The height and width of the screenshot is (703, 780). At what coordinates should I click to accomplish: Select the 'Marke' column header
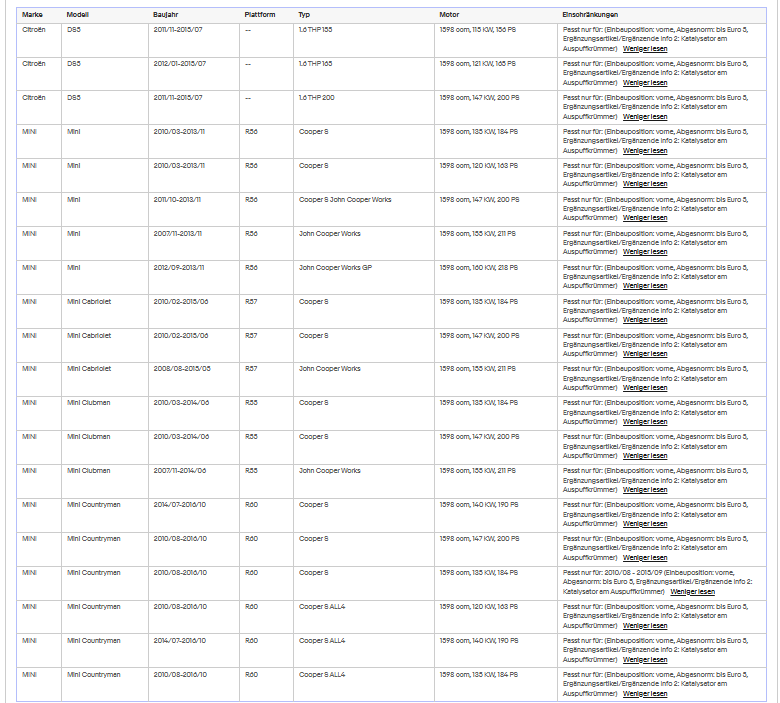(32, 15)
